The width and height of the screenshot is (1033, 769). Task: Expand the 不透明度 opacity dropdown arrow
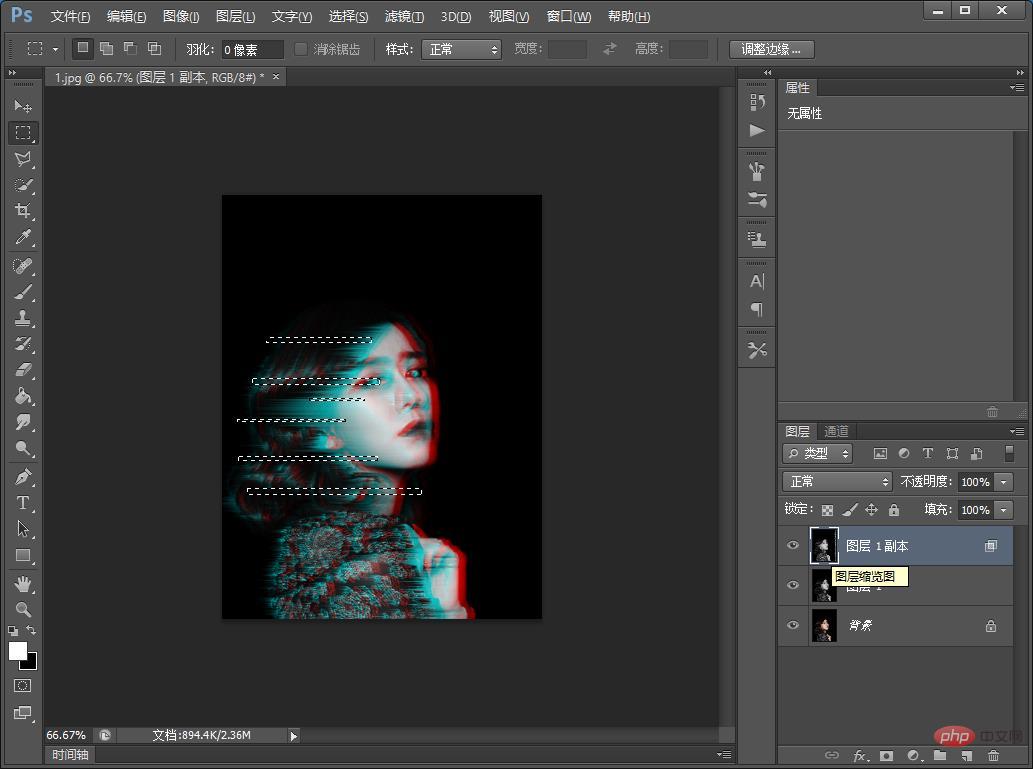(x=1004, y=482)
